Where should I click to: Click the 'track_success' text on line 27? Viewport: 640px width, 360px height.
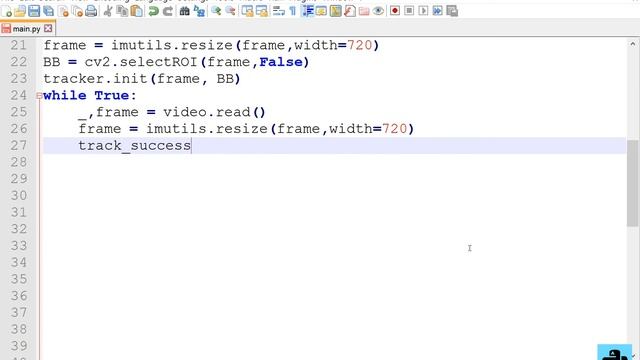(135, 146)
